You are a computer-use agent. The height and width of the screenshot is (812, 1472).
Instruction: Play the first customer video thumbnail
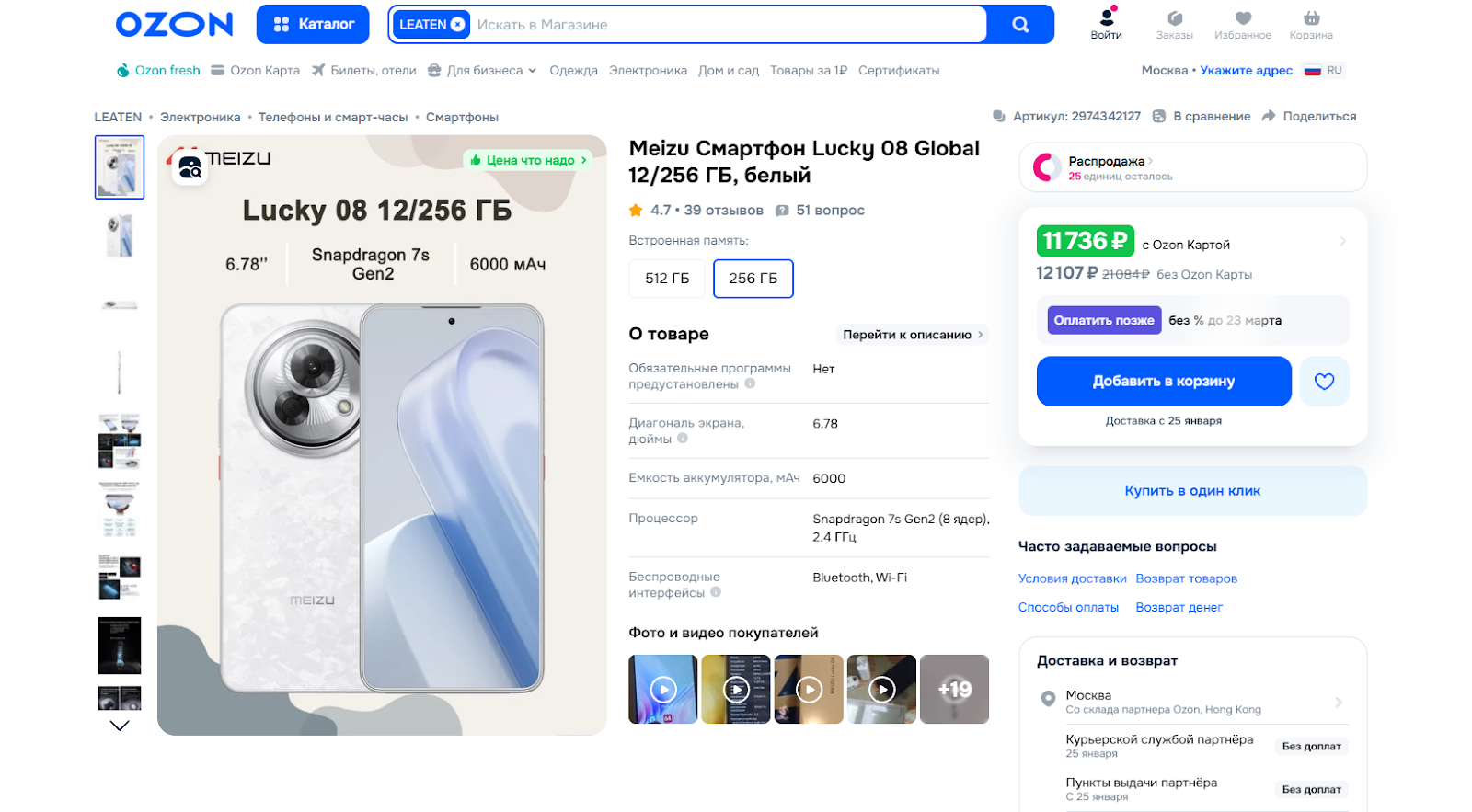pyautogui.click(x=662, y=689)
